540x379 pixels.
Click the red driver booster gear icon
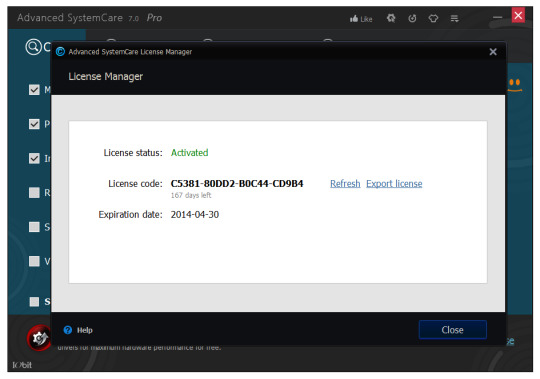[39, 338]
